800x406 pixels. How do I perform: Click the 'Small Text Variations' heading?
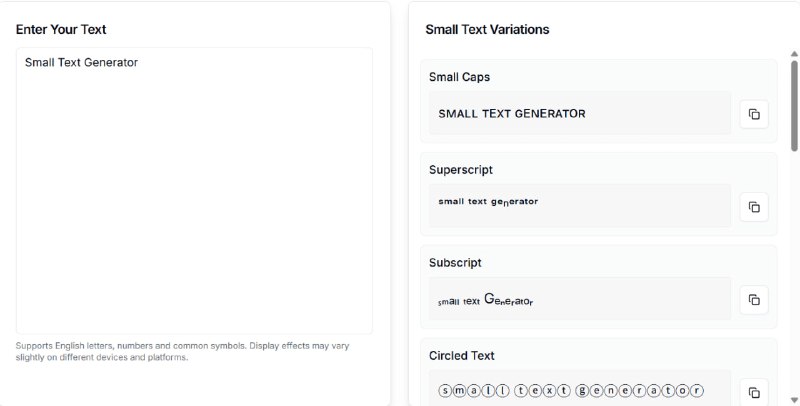coord(487,29)
